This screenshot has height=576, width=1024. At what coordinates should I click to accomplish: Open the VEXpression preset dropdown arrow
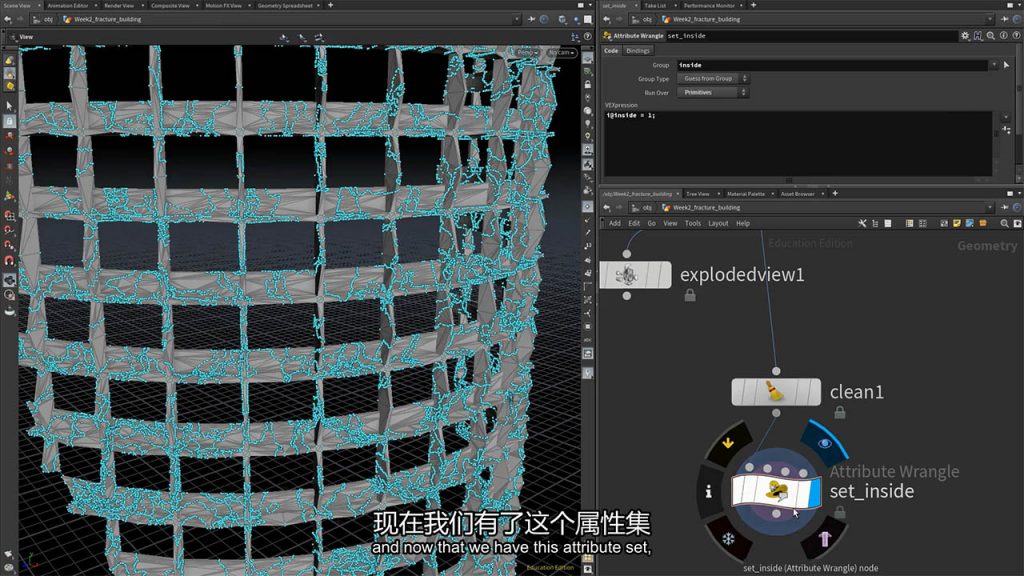[1006, 118]
